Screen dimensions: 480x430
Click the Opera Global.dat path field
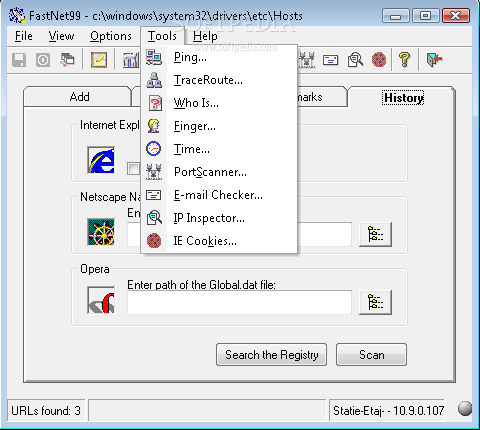(x=239, y=302)
